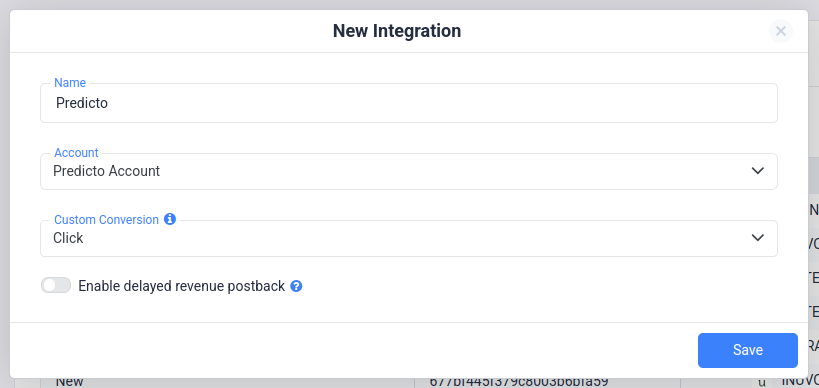Enable delayed revenue postback switch

[56, 286]
